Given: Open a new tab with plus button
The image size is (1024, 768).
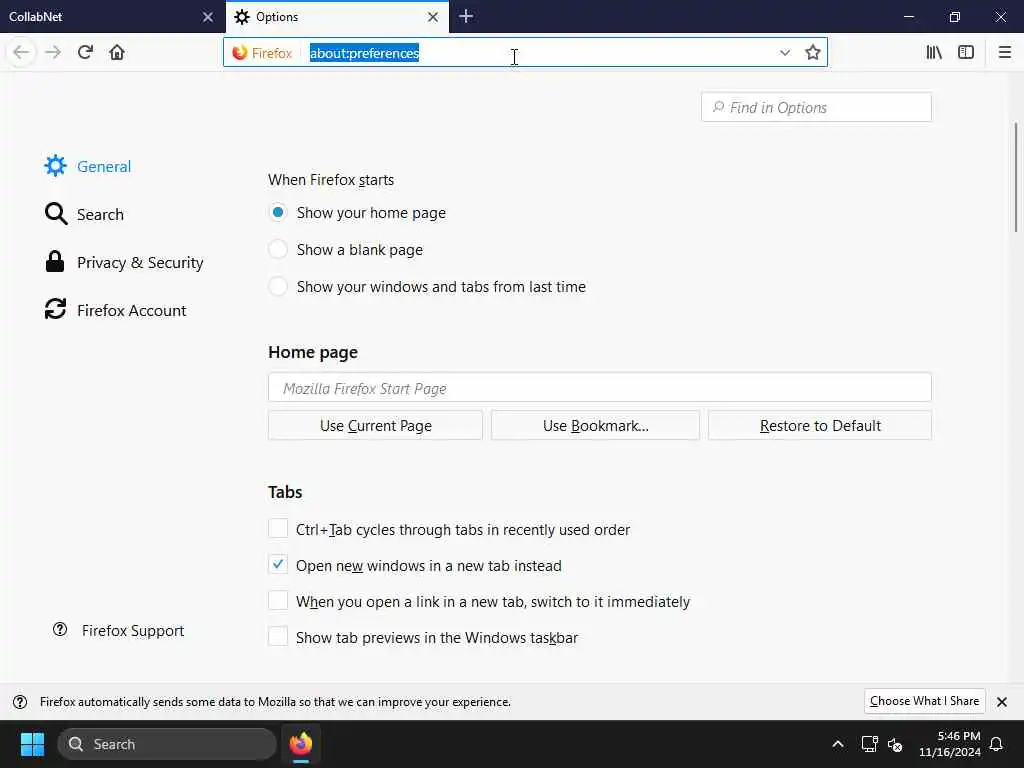Looking at the screenshot, I should pyautogui.click(x=466, y=16).
